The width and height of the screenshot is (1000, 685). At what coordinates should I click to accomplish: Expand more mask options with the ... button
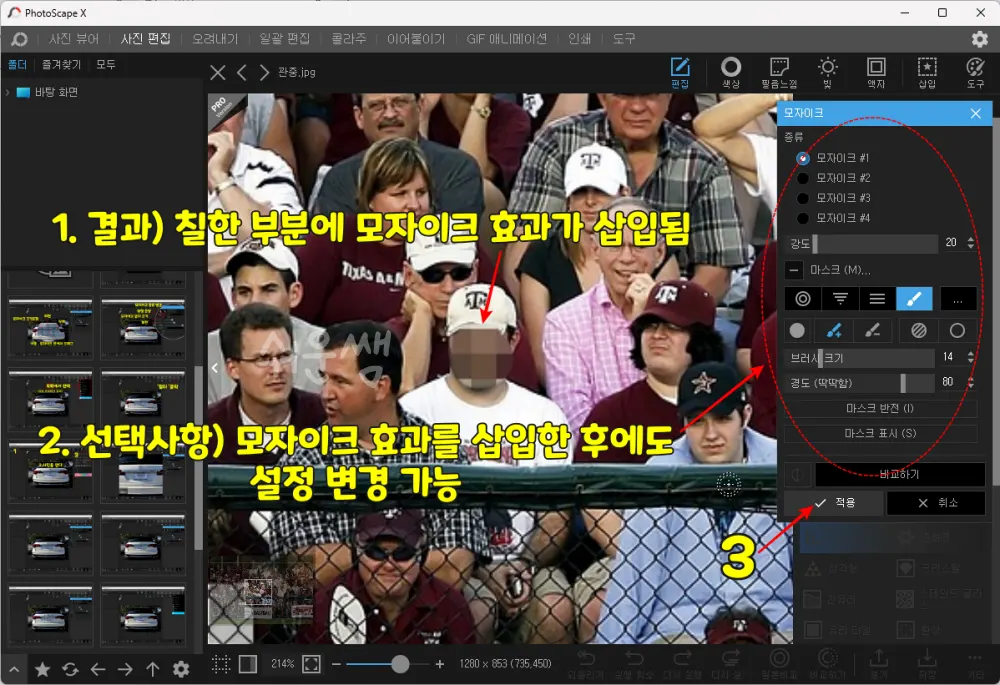(957, 298)
